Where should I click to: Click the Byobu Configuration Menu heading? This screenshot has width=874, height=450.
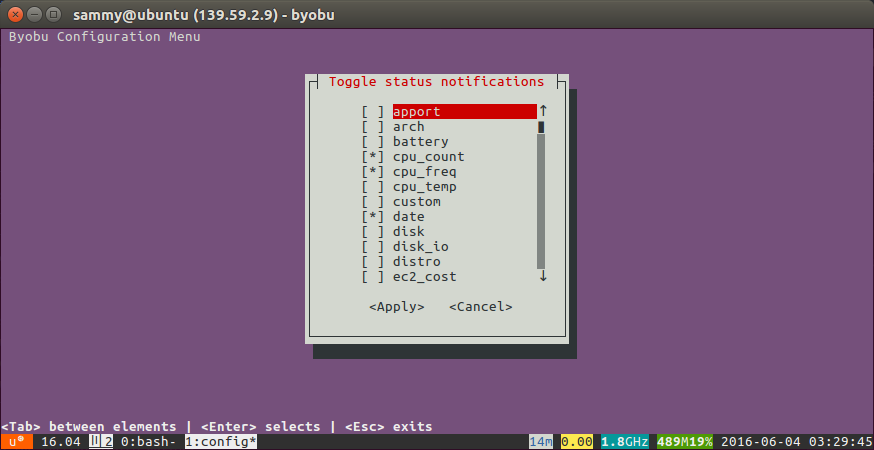(105, 37)
